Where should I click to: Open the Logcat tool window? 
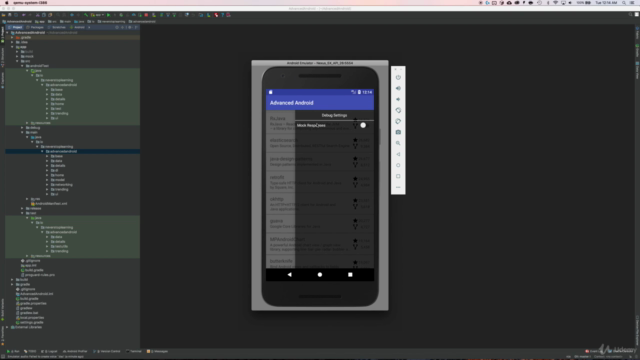click(x=50, y=351)
